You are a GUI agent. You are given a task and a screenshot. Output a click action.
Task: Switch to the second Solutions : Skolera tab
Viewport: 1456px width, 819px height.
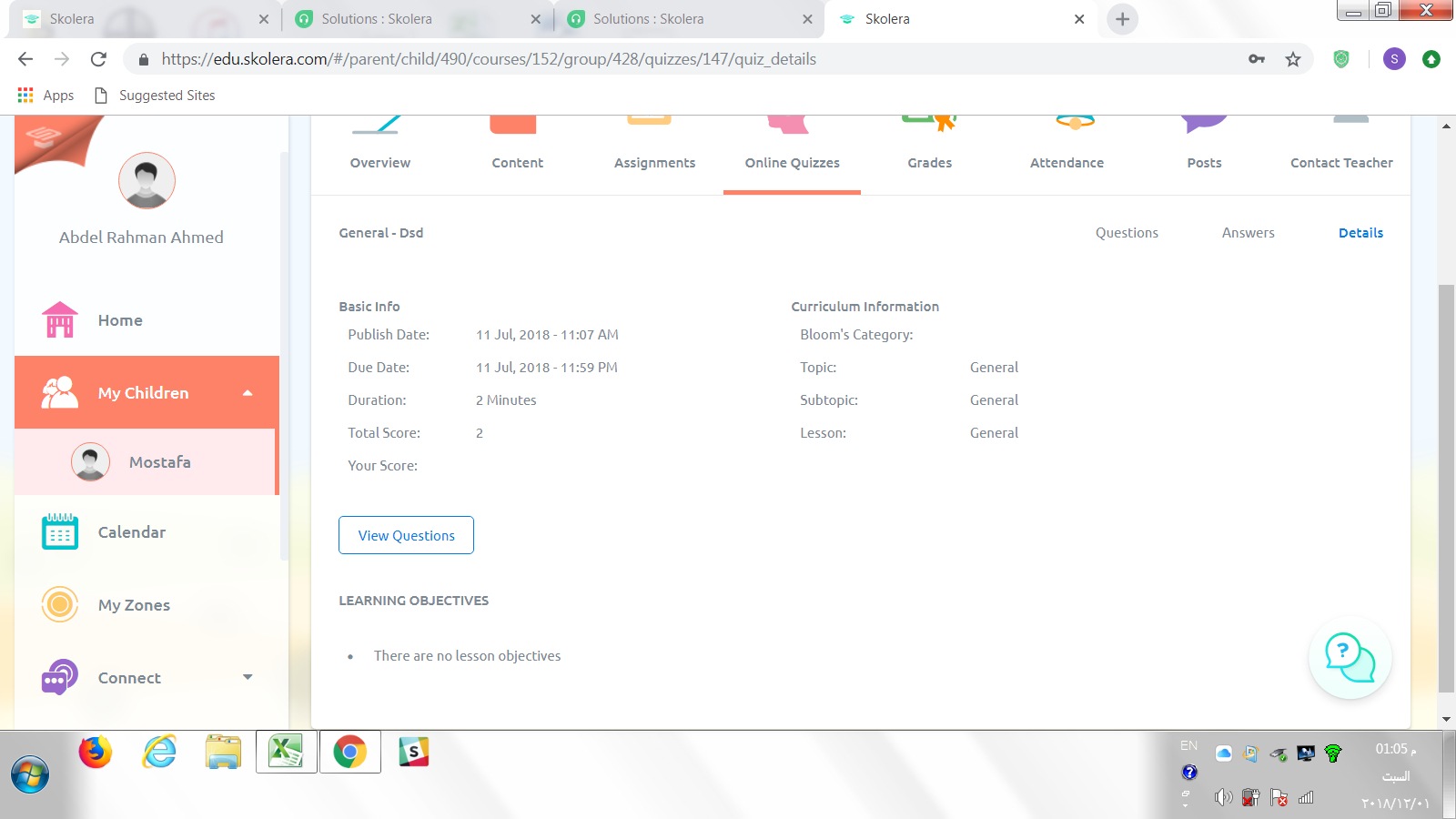click(x=689, y=19)
